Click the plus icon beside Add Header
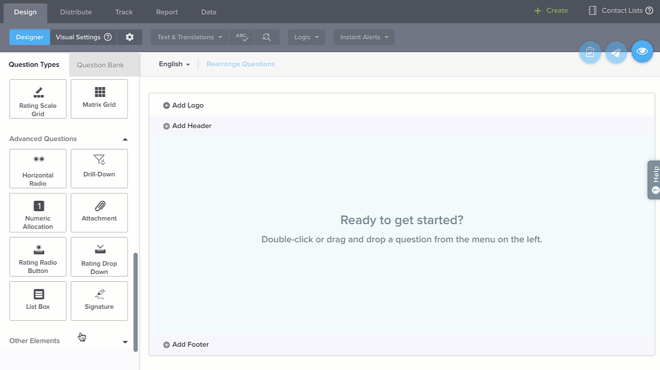 (x=166, y=126)
